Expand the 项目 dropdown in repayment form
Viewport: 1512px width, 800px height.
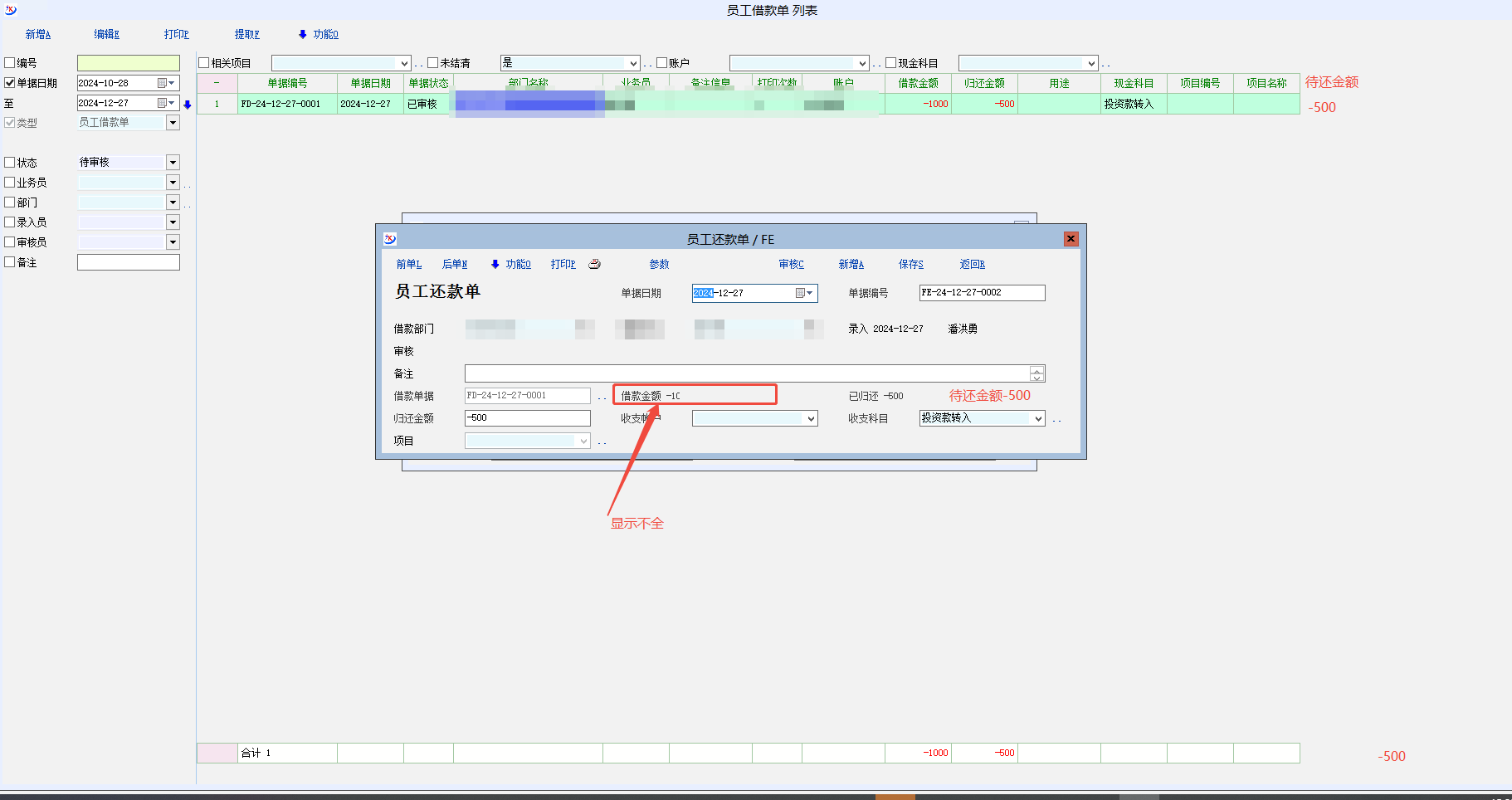click(x=583, y=441)
